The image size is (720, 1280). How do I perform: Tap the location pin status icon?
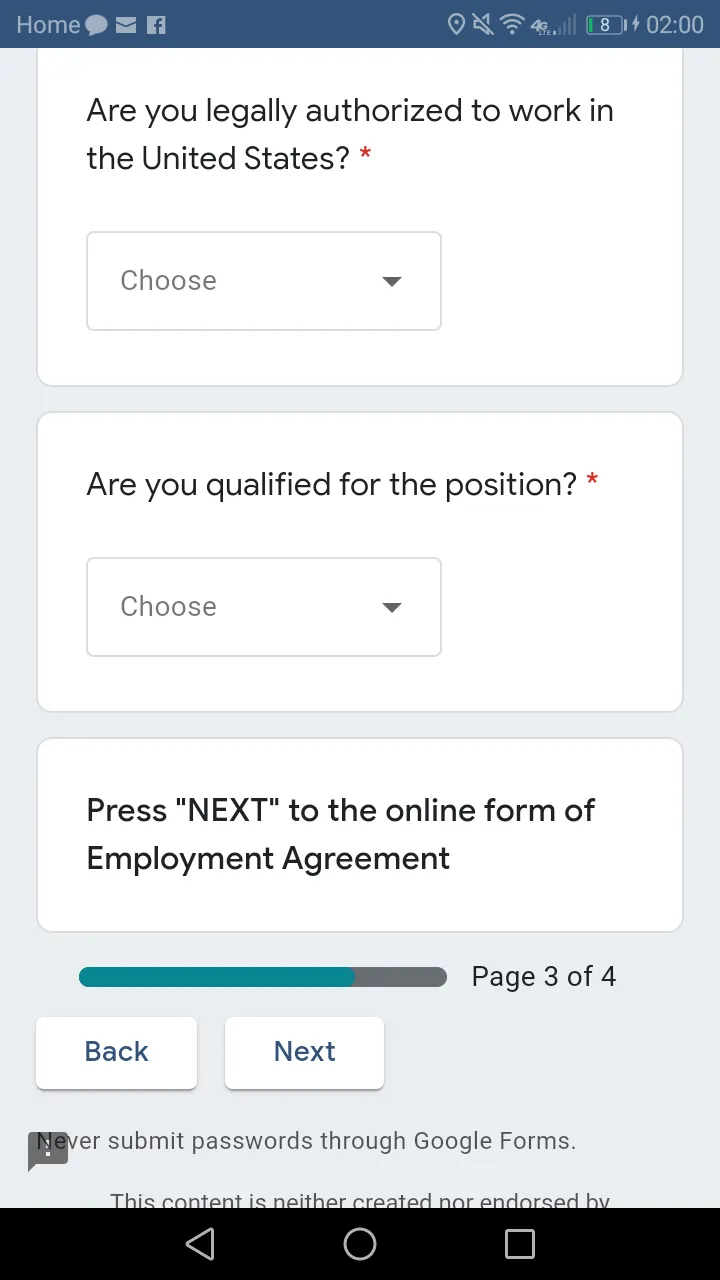[456, 24]
